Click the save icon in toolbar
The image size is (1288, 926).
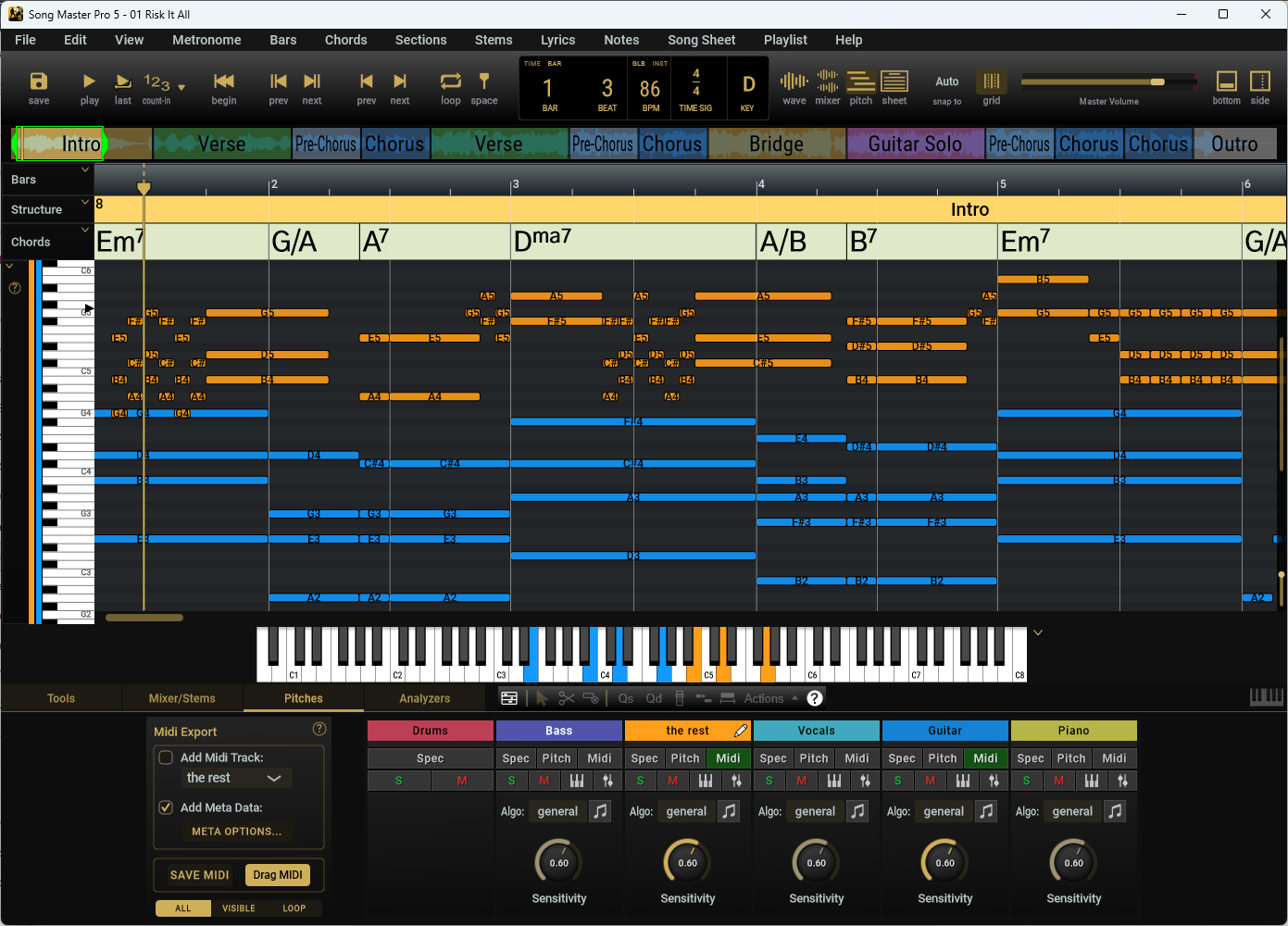(x=39, y=81)
